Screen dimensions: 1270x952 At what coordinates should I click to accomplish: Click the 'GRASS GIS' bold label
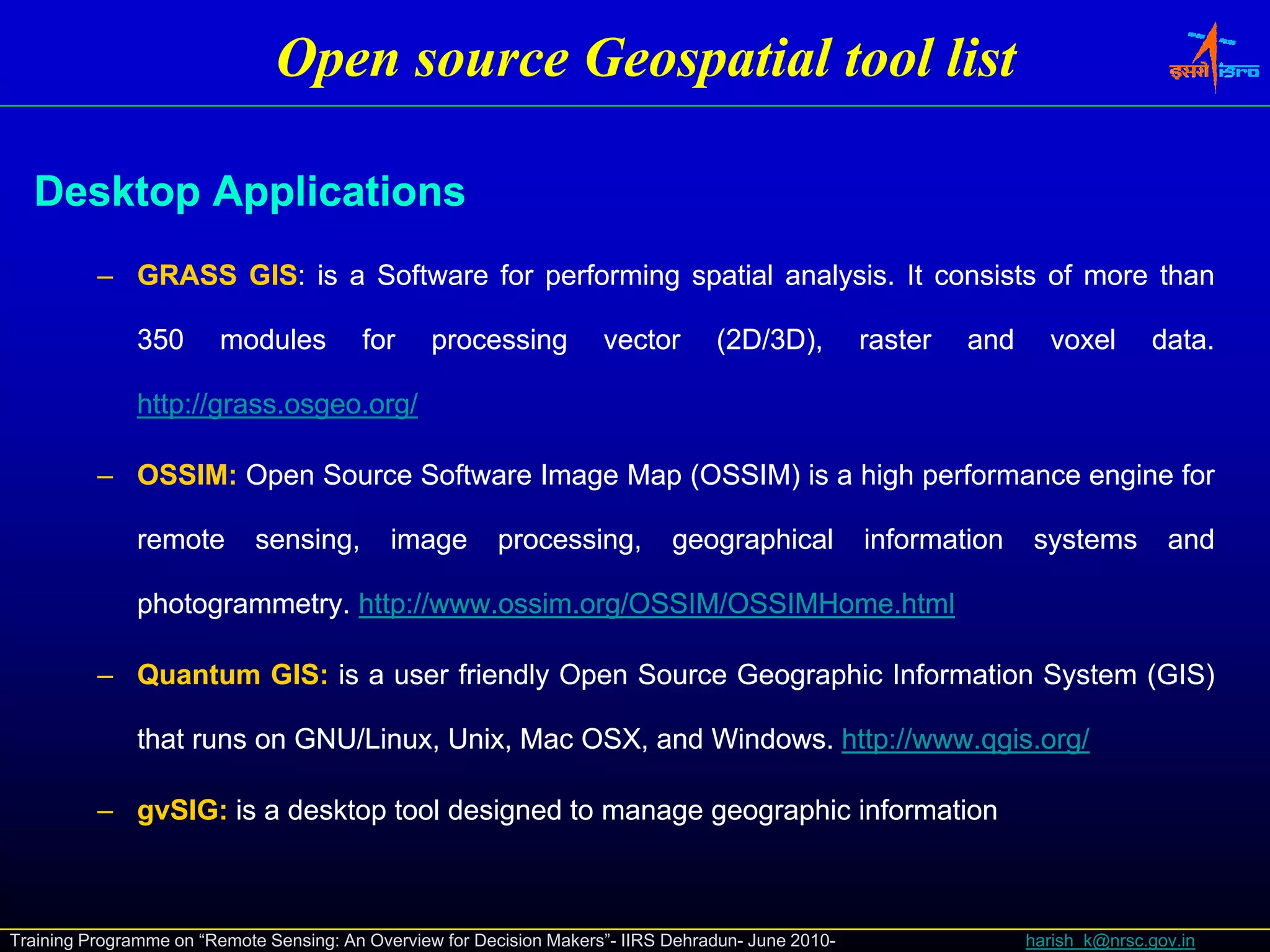tap(217, 276)
